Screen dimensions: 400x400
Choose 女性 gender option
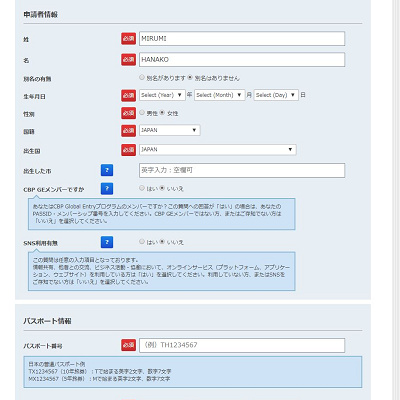pyautogui.click(x=162, y=113)
